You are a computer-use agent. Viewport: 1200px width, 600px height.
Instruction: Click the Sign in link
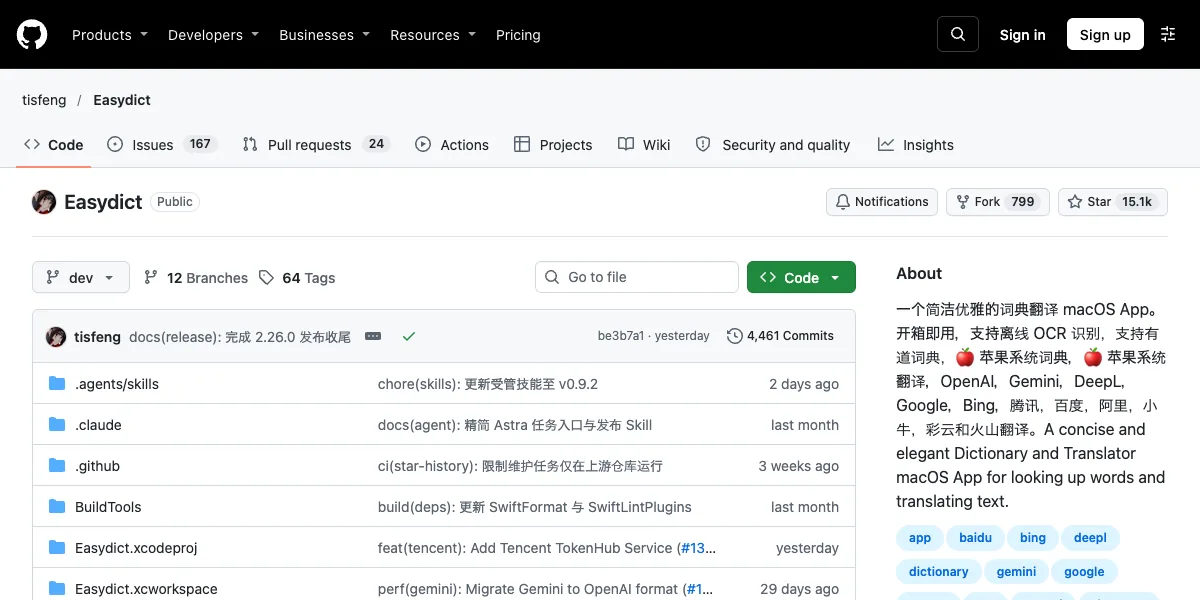coord(1023,35)
